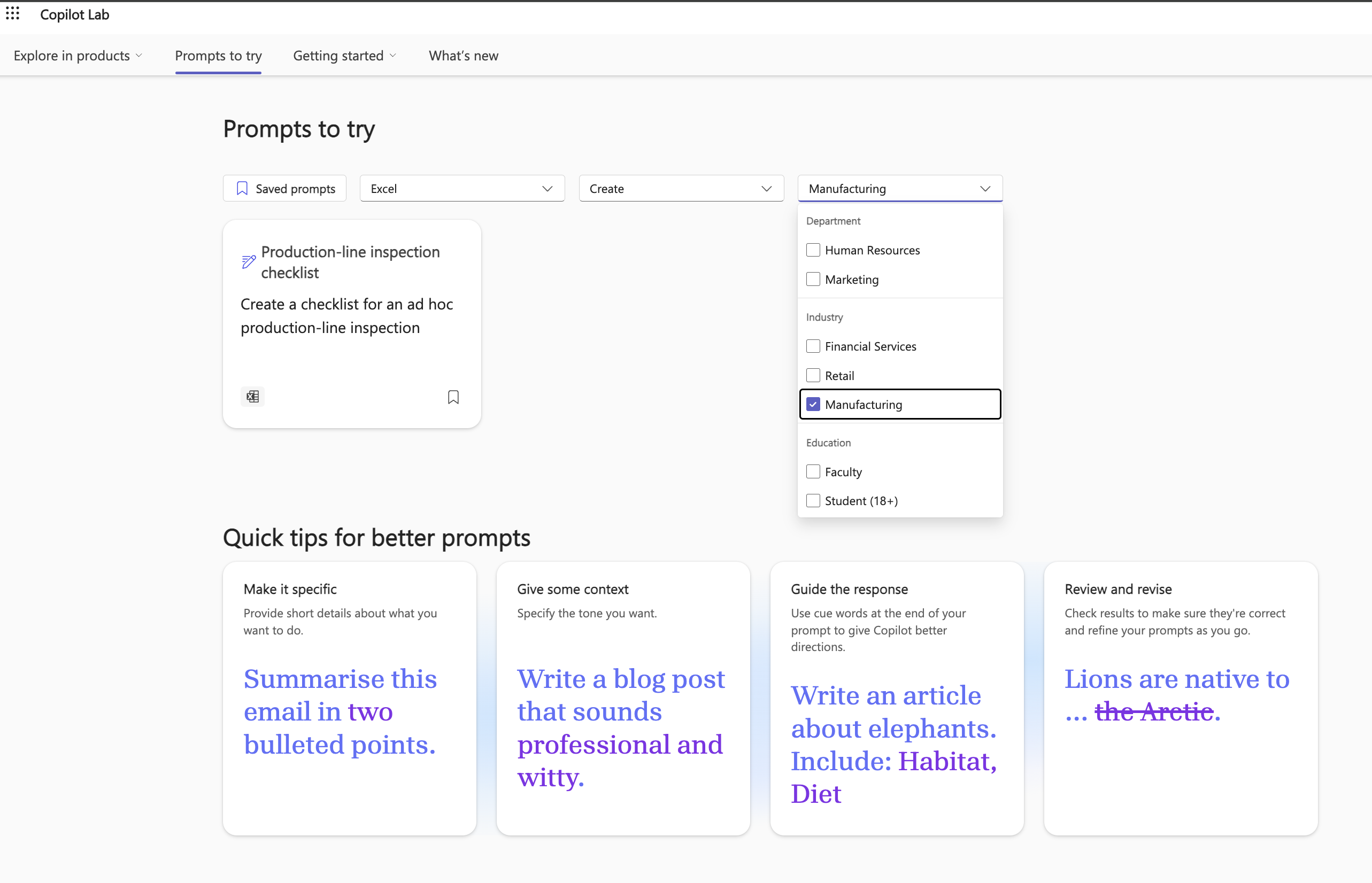The image size is (1372, 883).
Task: Click the Education group label
Action: tap(828, 443)
